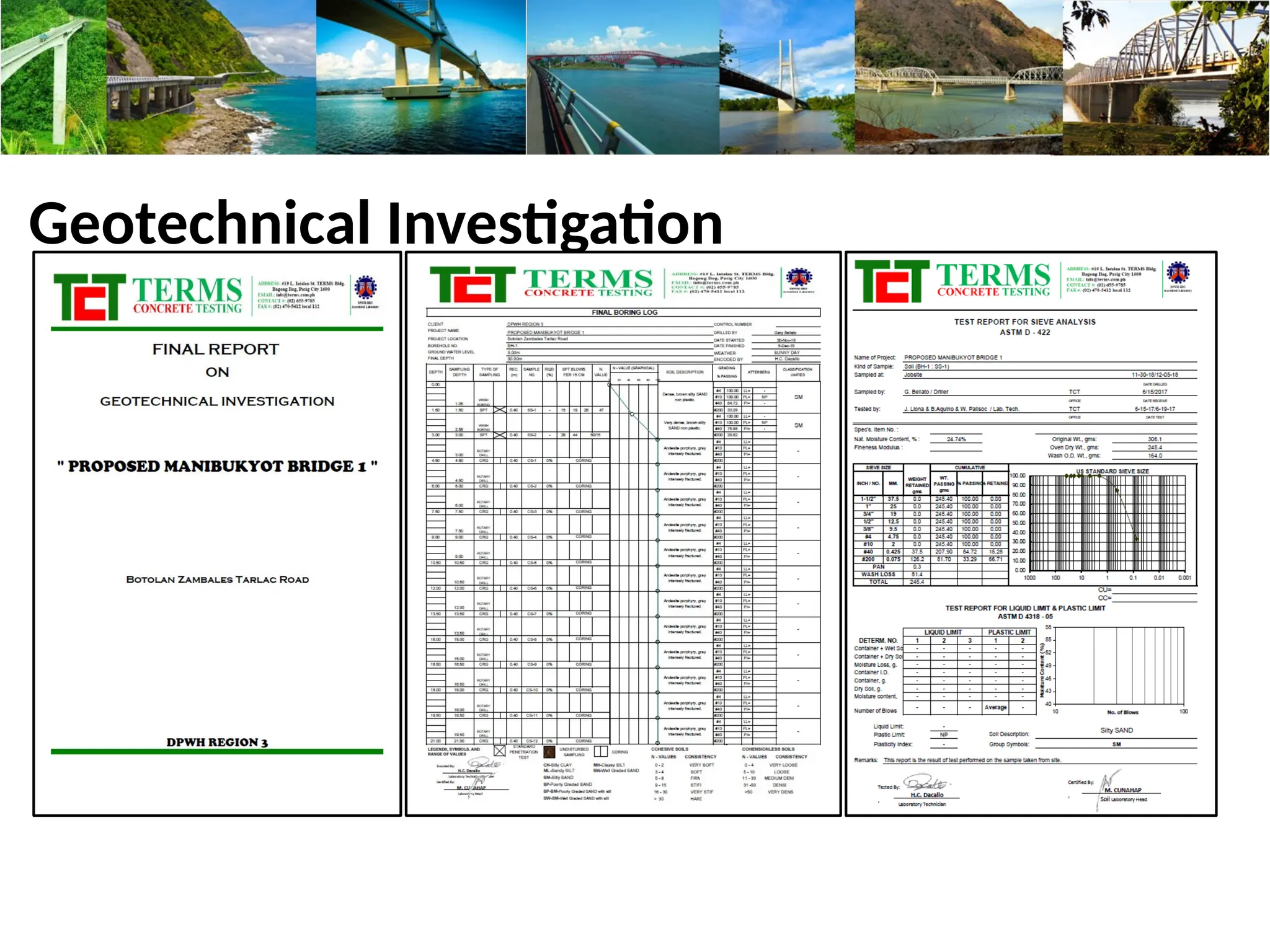This screenshot has height=952, width=1270.
Task: Click 'TEST REPORT FOR SIEVE ANALYSIS' heading
Action: pyautogui.click(x=1024, y=322)
